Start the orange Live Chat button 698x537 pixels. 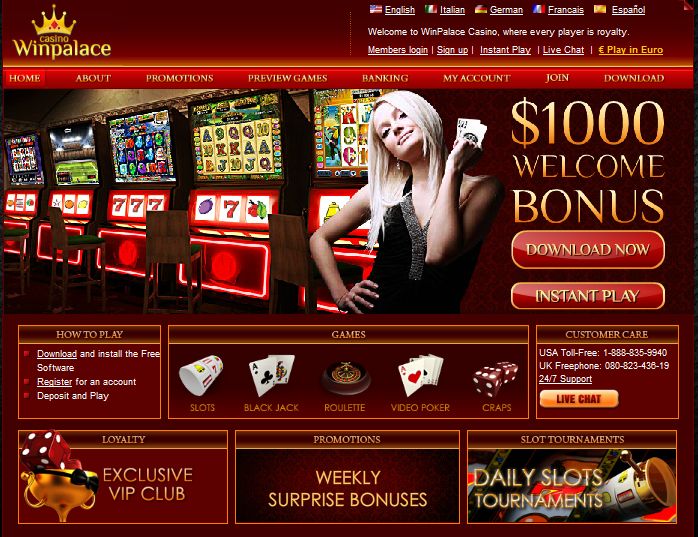pos(579,399)
